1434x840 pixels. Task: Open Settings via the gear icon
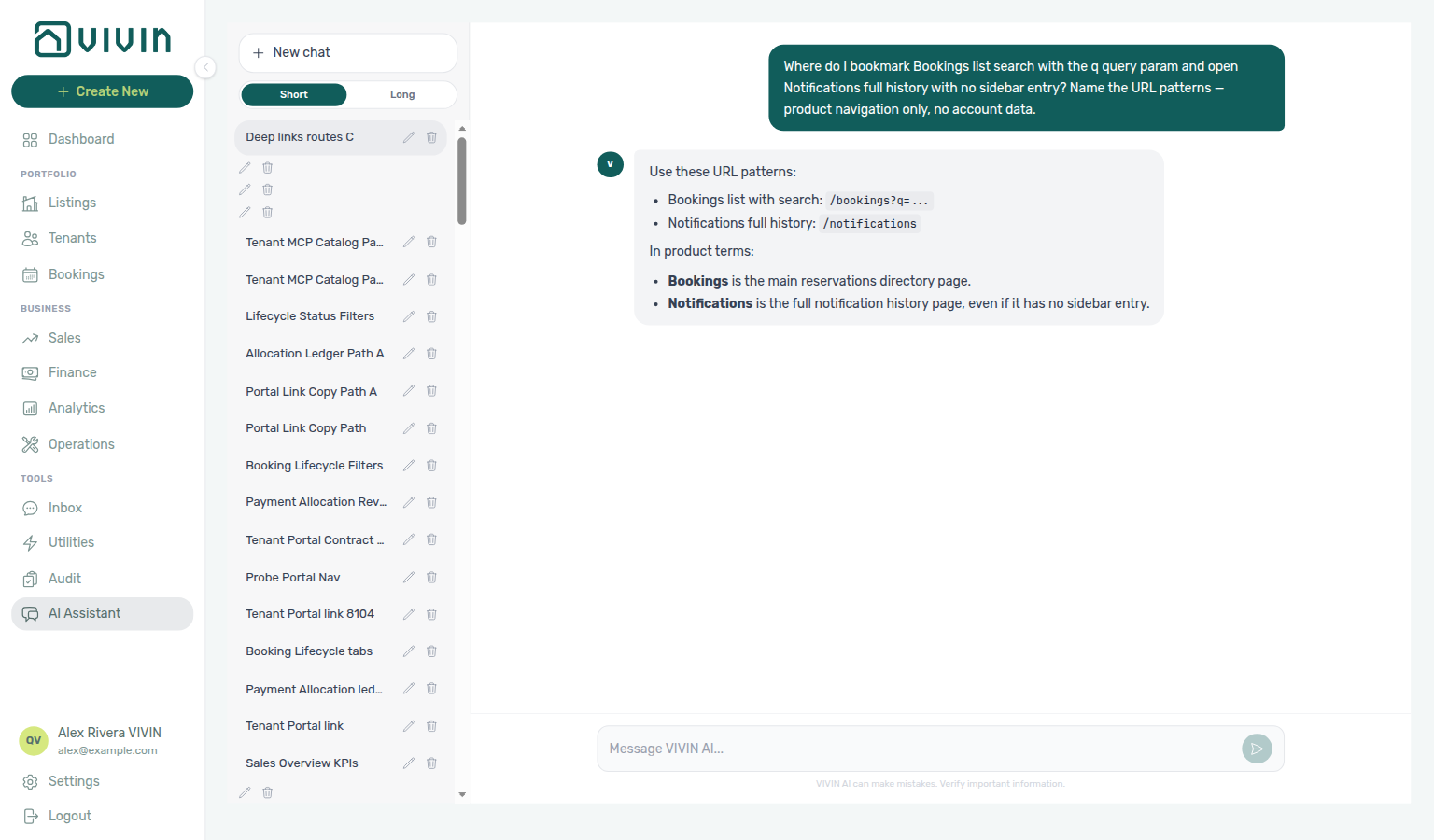[x=30, y=782]
